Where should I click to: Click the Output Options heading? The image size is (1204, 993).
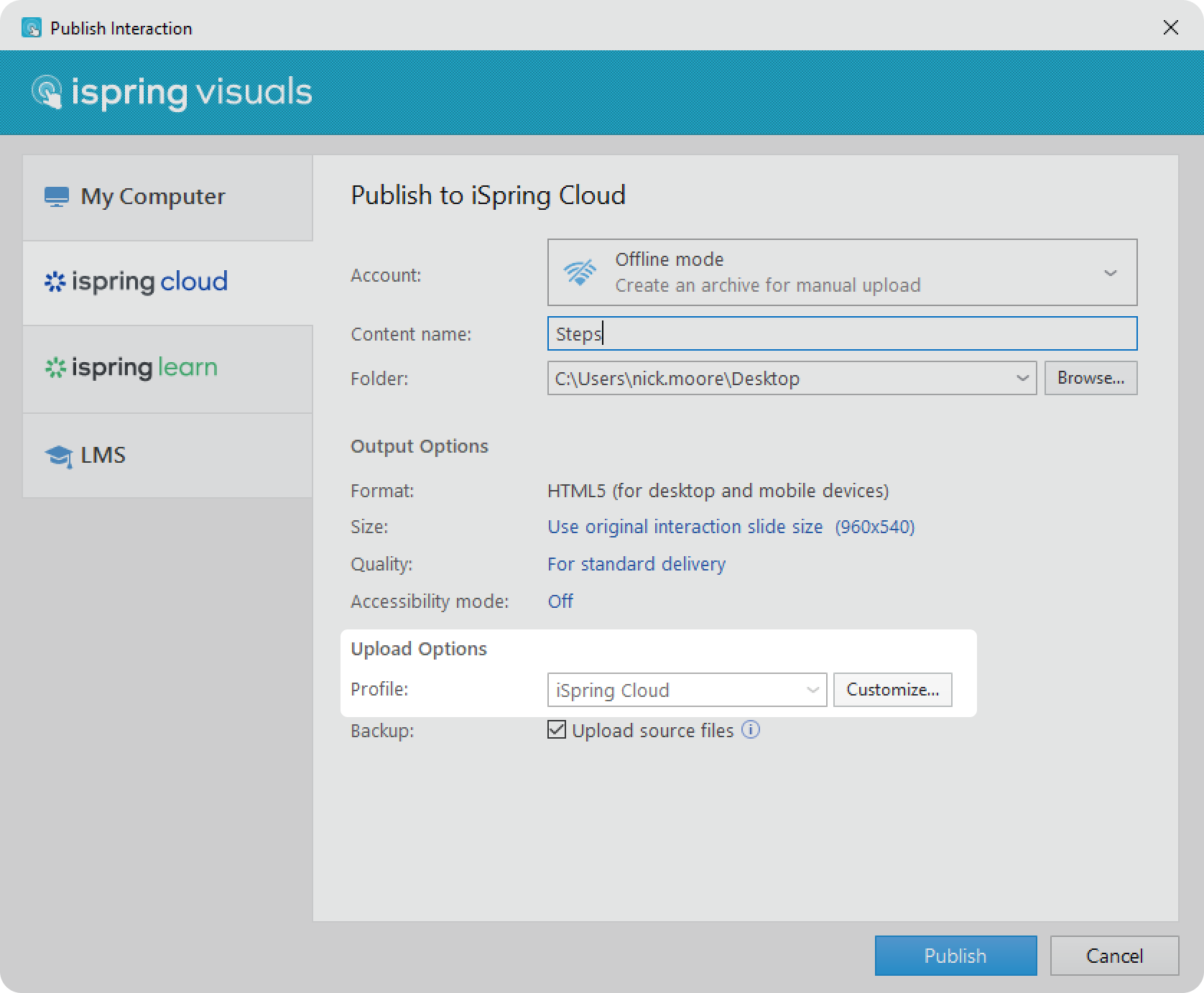click(420, 446)
